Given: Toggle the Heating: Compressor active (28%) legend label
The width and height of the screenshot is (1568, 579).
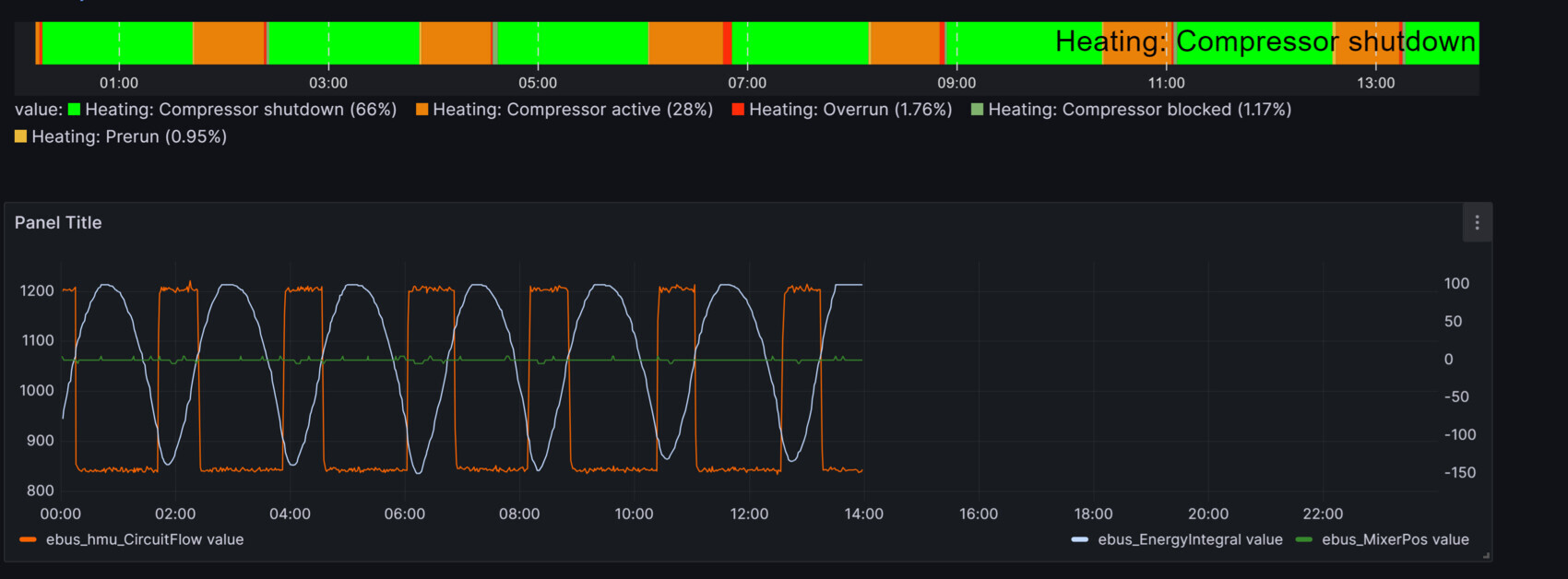Looking at the screenshot, I should [x=573, y=110].
